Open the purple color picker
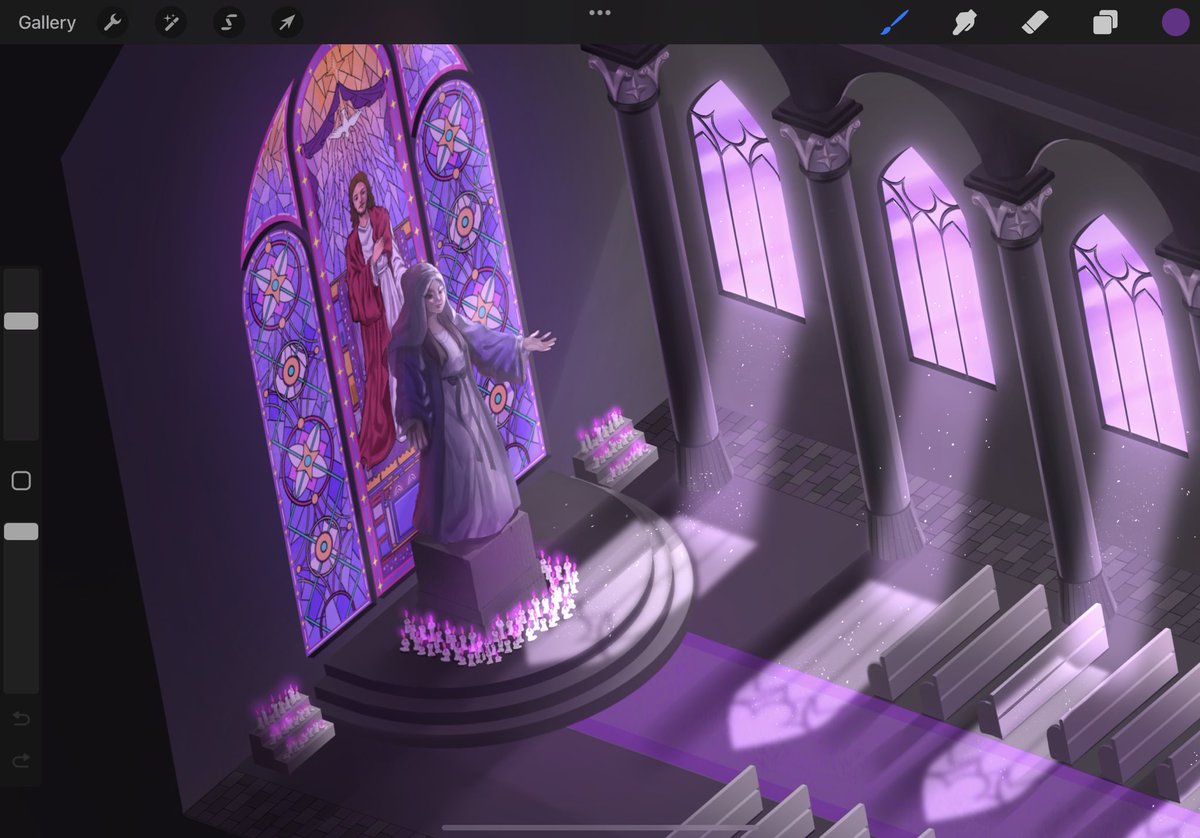1200x838 pixels. [x=1175, y=22]
